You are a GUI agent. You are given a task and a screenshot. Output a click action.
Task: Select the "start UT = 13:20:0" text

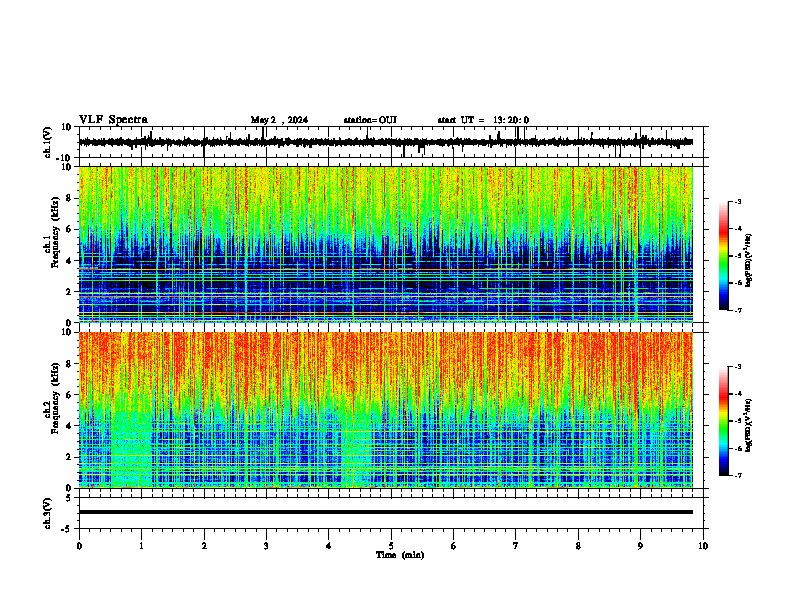coord(483,120)
